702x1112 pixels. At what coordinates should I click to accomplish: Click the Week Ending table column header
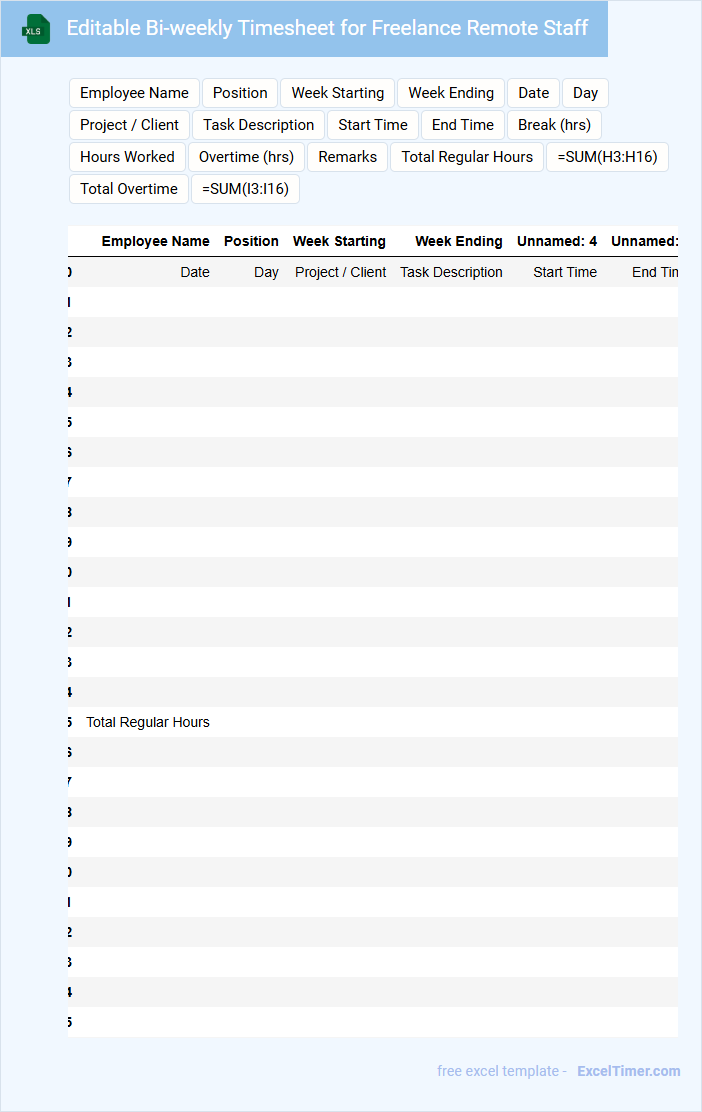[x=459, y=241]
